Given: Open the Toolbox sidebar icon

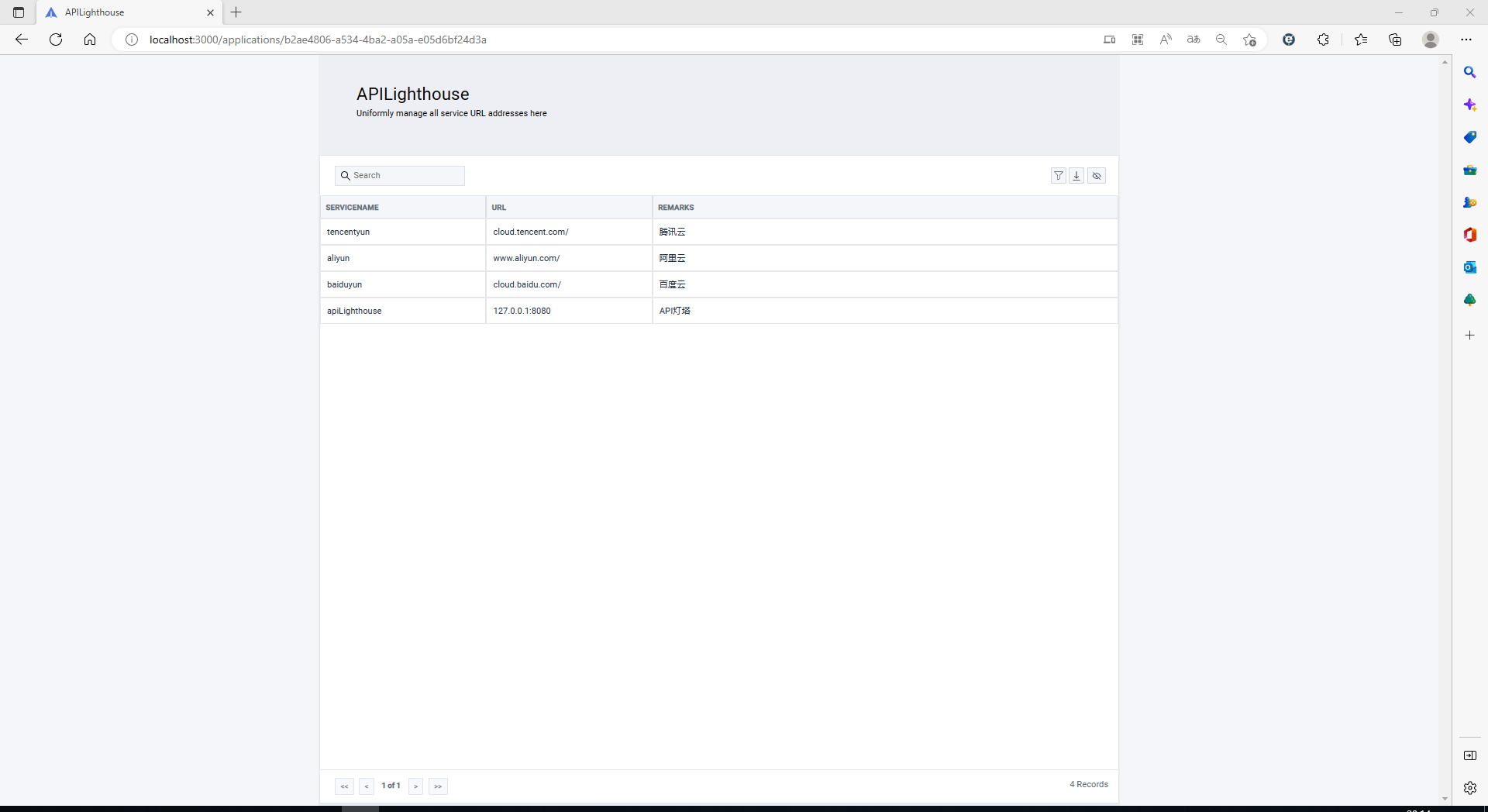Looking at the screenshot, I should click(1470, 170).
